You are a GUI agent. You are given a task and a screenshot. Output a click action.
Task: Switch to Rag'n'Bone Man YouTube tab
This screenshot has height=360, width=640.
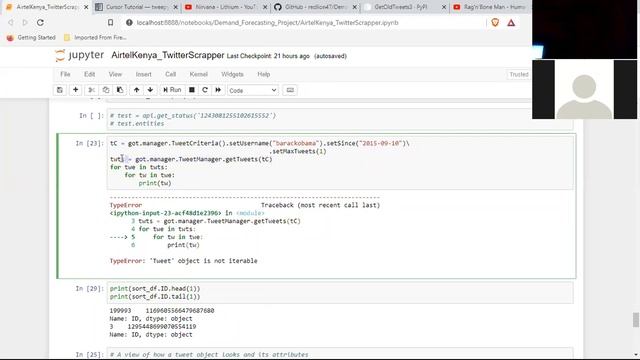coord(491,7)
